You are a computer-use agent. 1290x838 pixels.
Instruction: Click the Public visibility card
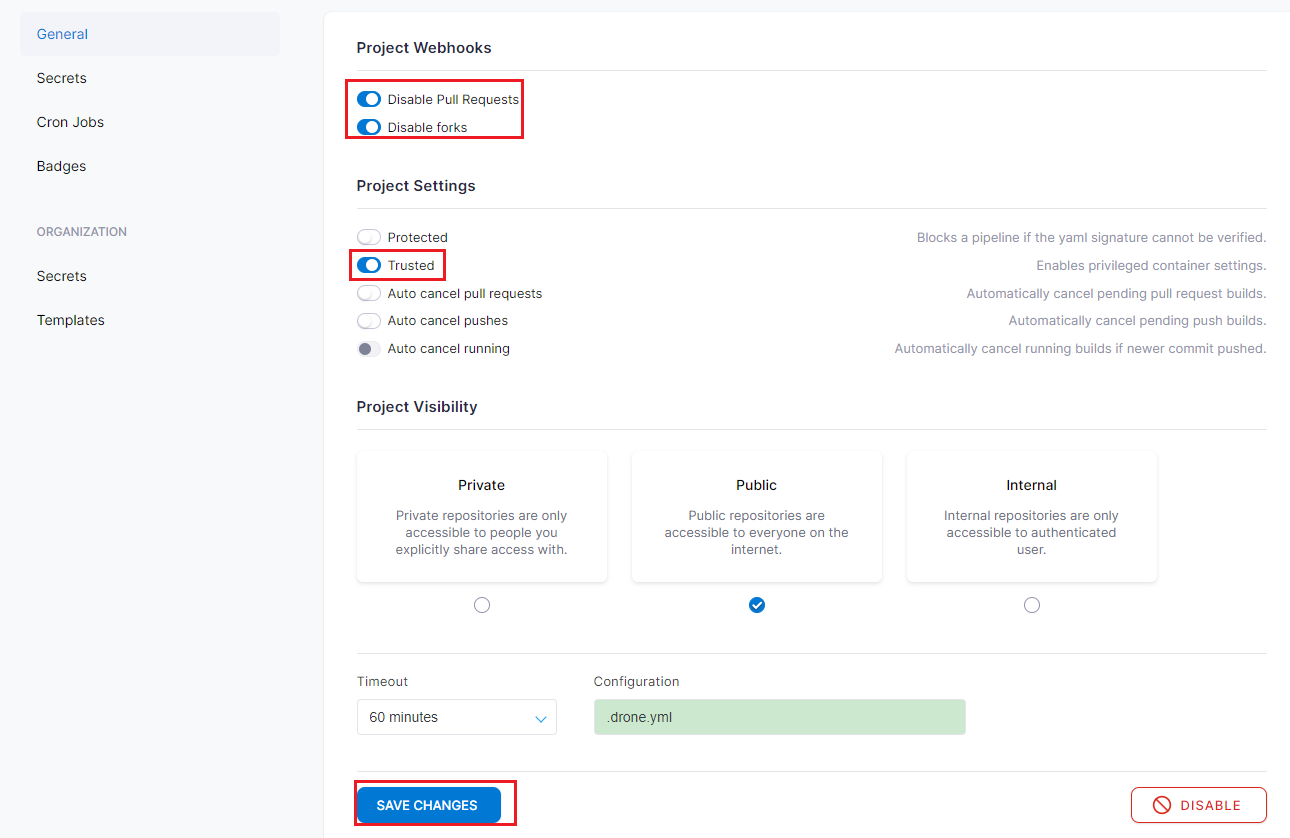[x=757, y=516]
